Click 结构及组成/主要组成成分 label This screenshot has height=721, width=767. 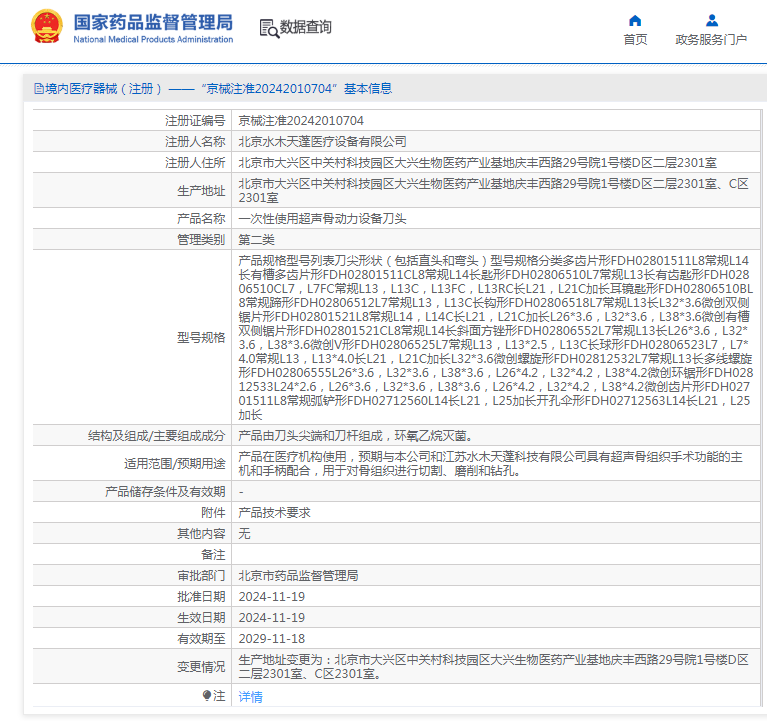tap(157, 436)
